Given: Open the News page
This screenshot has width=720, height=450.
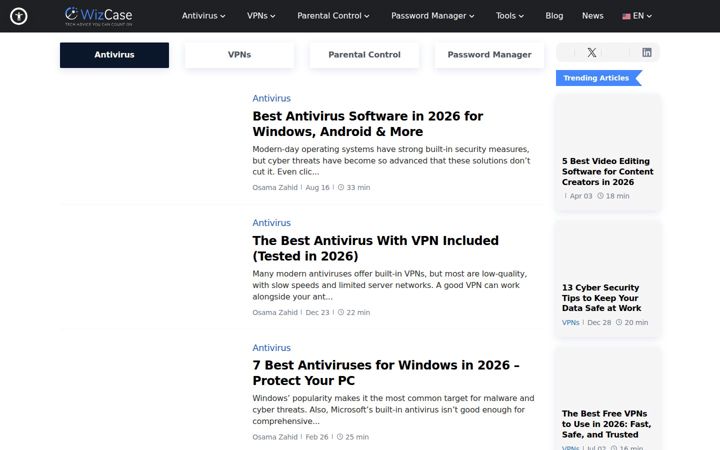Looking at the screenshot, I should (x=593, y=16).
